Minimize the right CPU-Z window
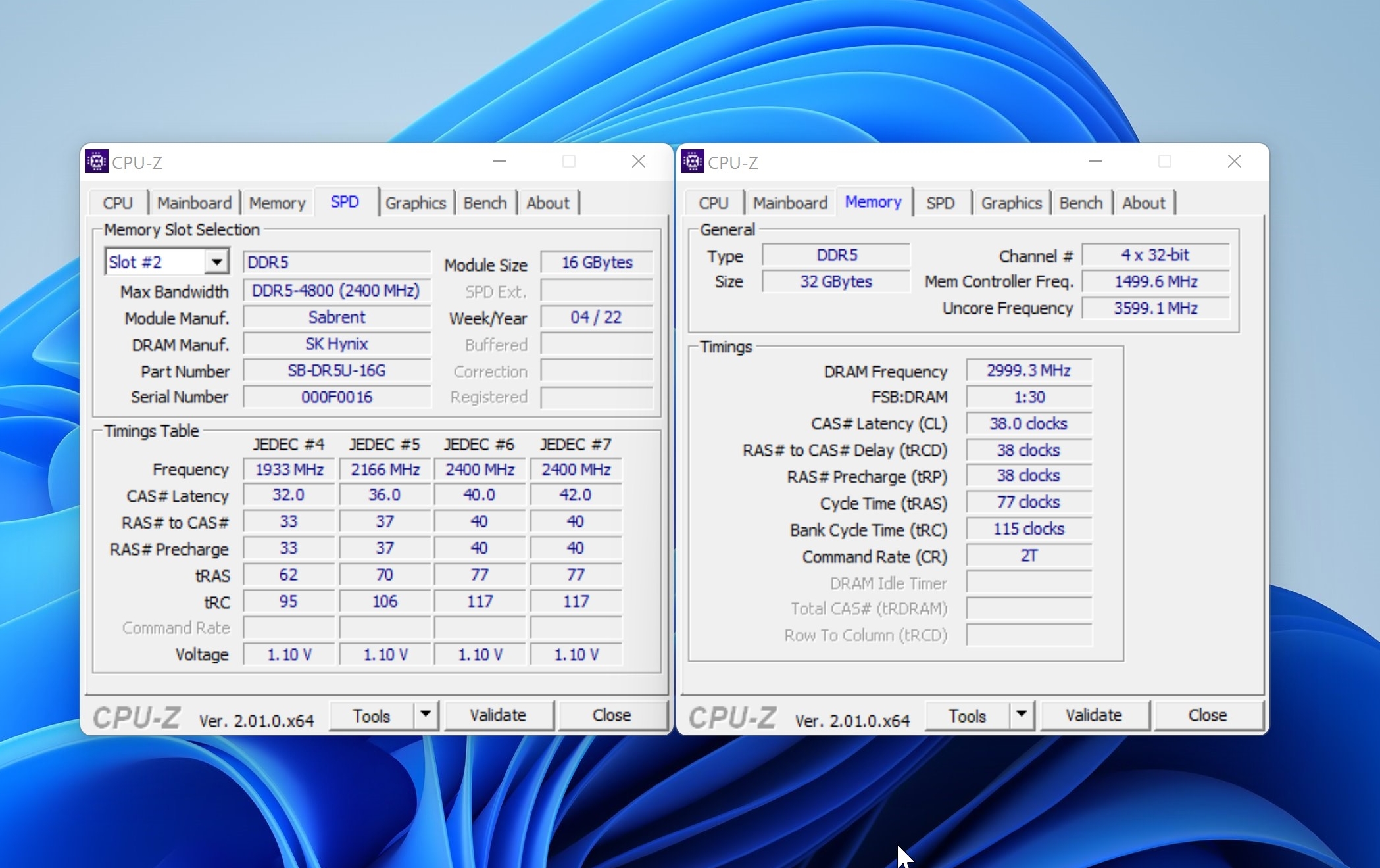 point(1096,161)
